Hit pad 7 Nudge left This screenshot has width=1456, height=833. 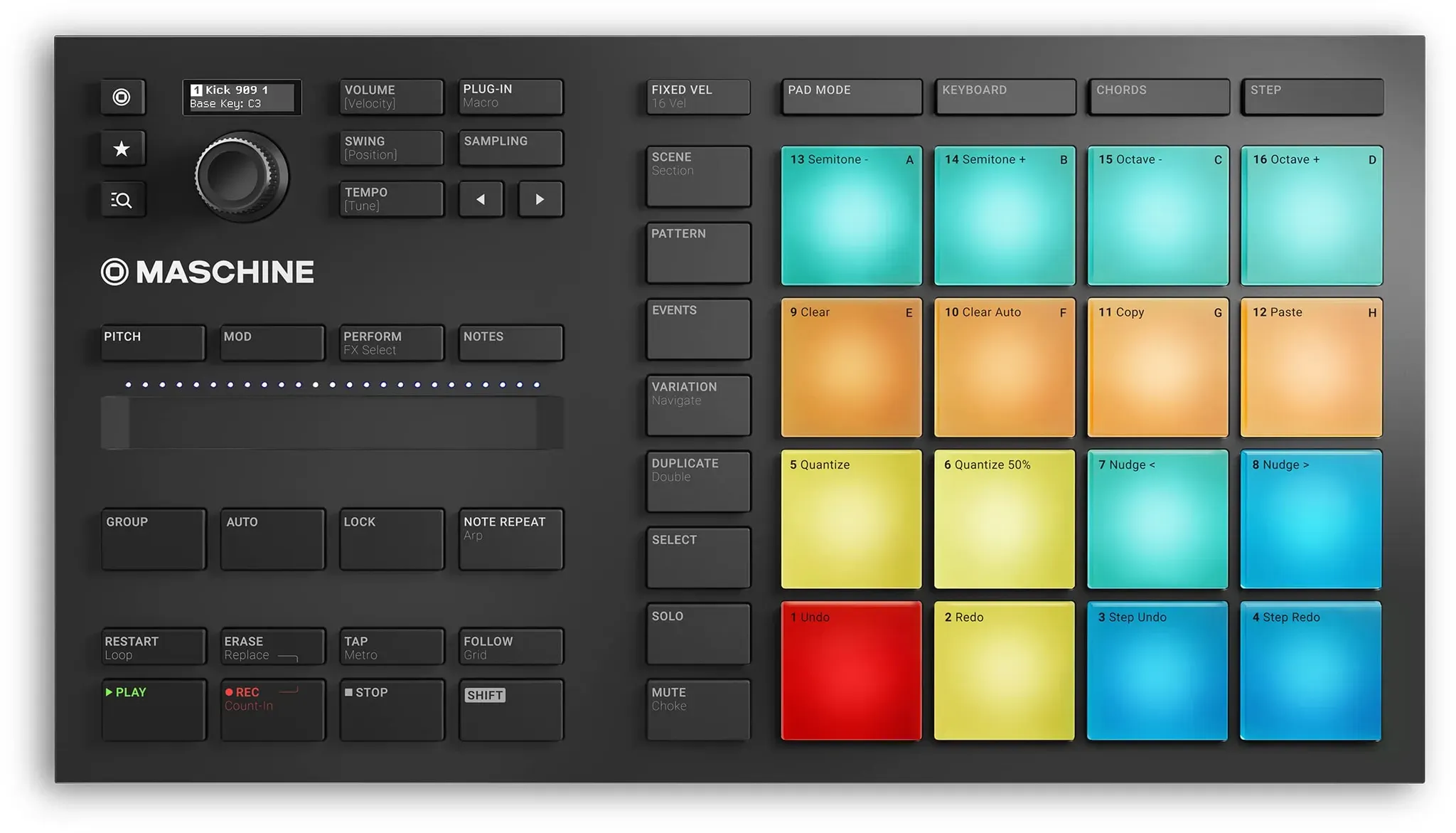tap(1158, 519)
